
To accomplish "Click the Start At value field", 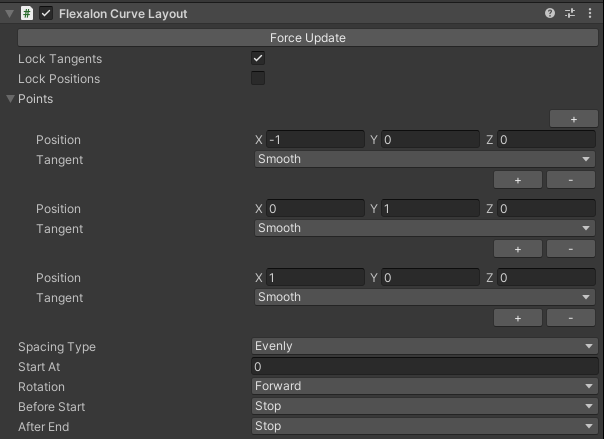I will coord(425,366).
